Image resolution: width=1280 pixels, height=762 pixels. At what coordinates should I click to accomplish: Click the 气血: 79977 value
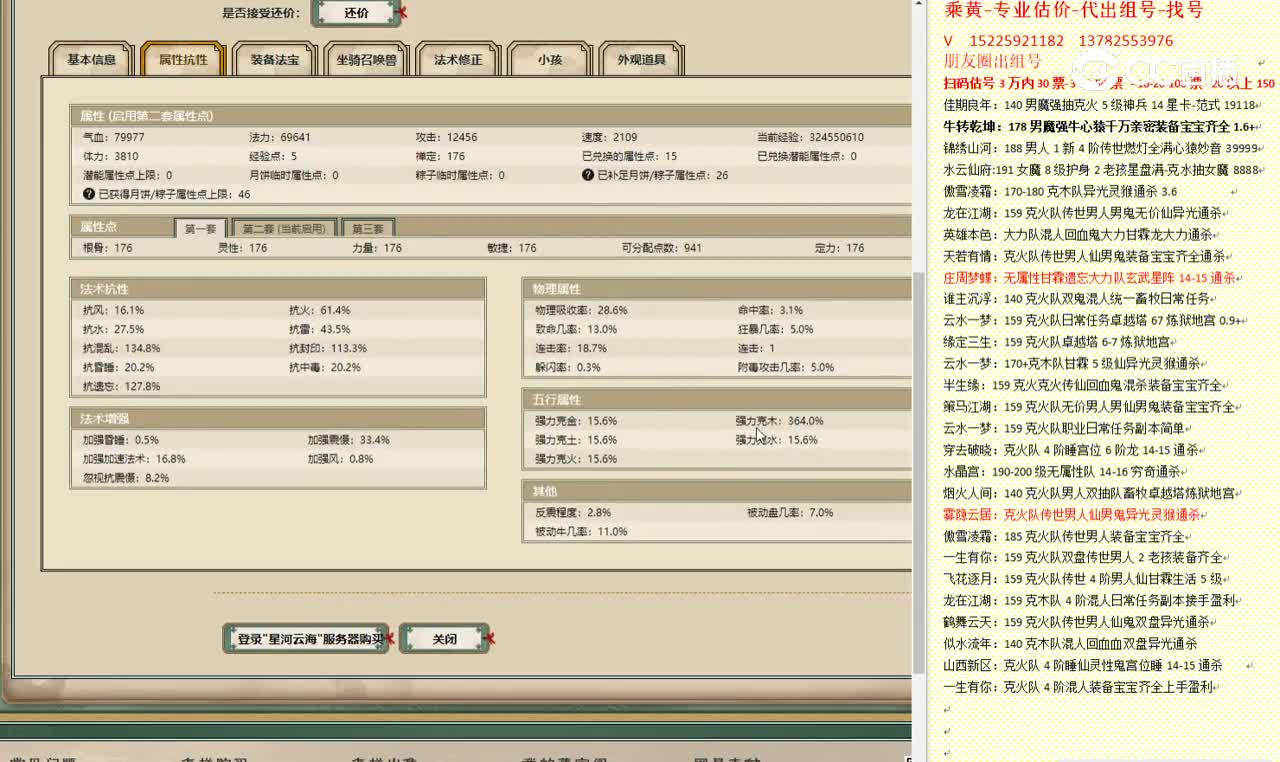pyautogui.click(x=113, y=137)
